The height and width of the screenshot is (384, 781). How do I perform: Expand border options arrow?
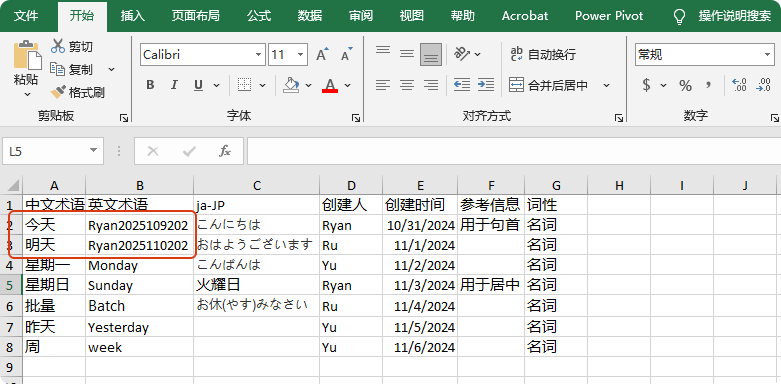pos(262,85)
